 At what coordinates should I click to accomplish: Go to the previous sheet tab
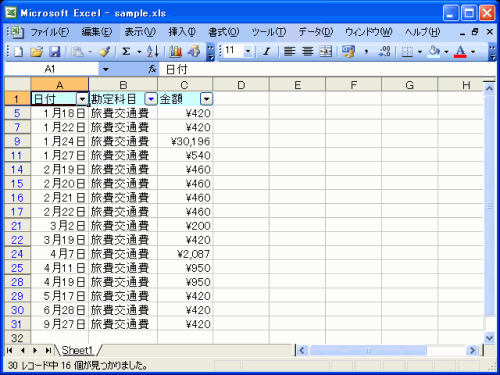click(x=22, y=350)
